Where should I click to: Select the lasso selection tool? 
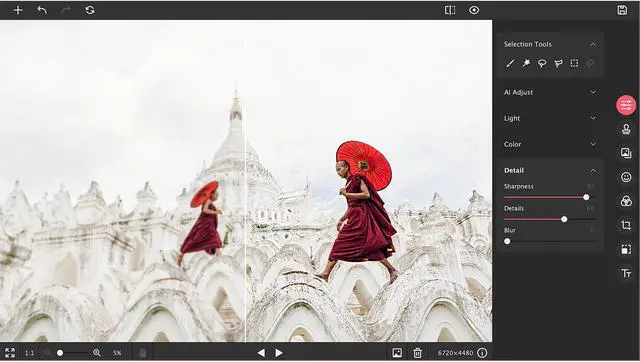coord(542,63)
